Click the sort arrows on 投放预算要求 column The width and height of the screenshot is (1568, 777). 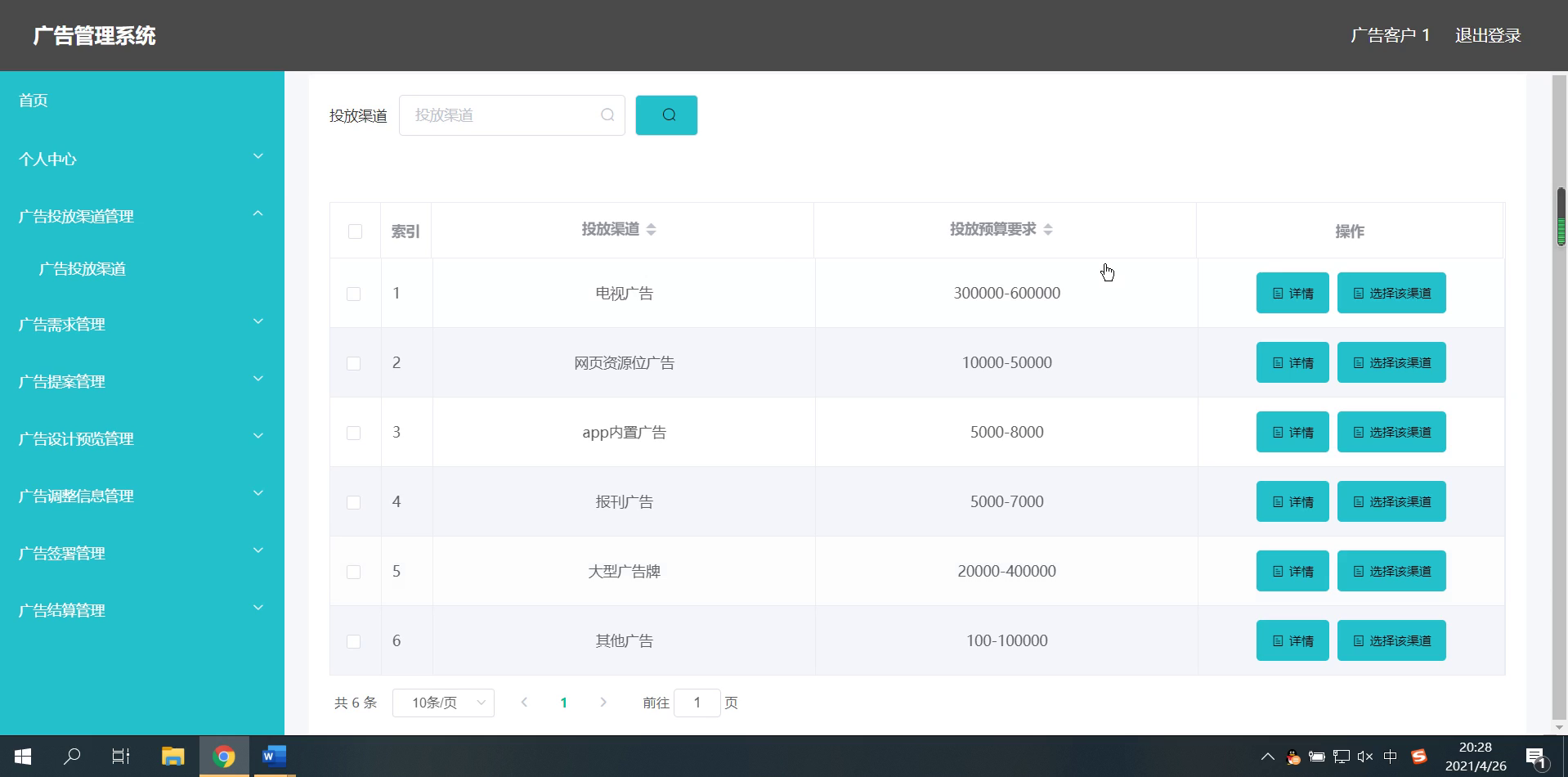click(x=1049, y=230)
